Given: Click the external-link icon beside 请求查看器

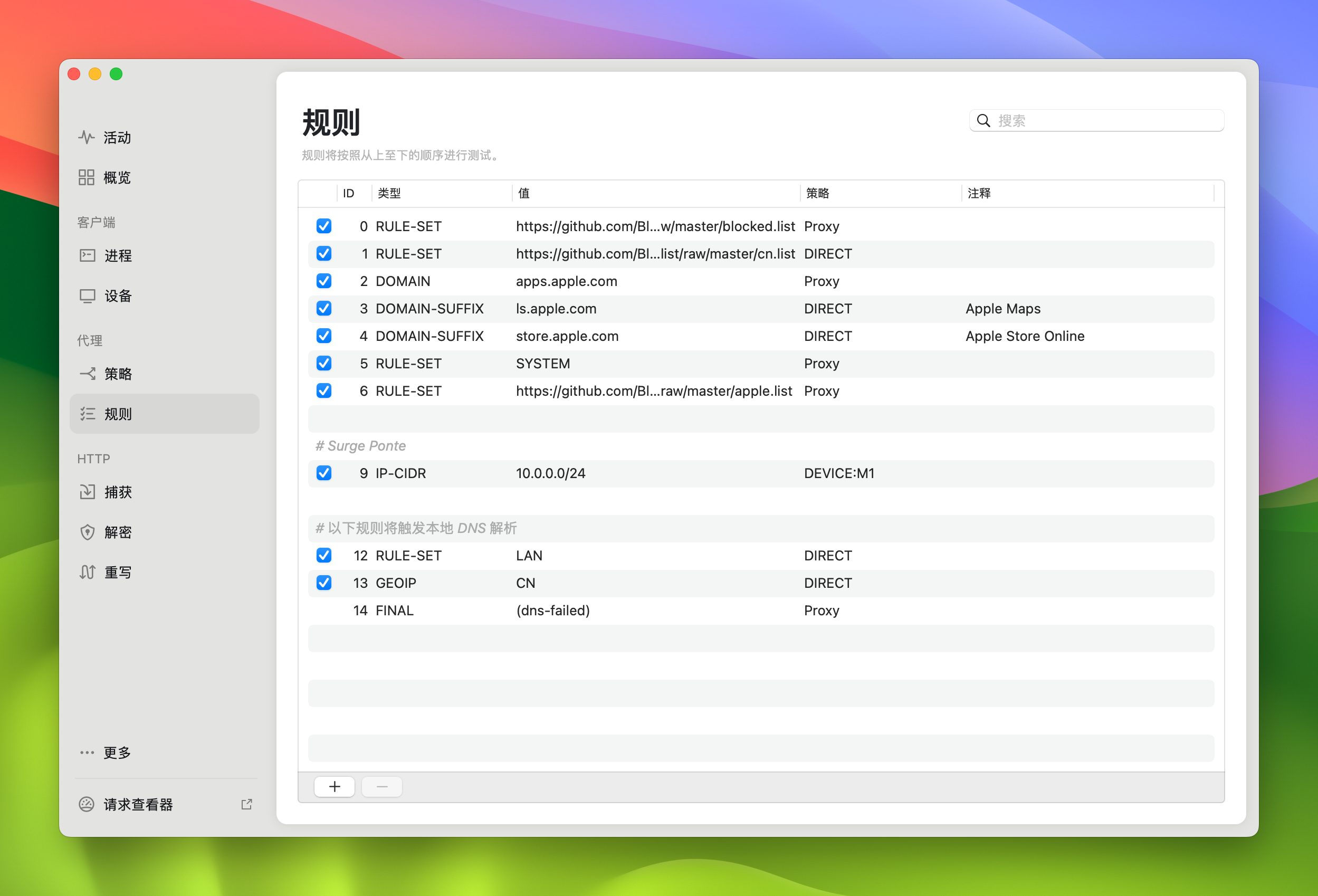Looking at the screenshot, I should coord(247,804).
